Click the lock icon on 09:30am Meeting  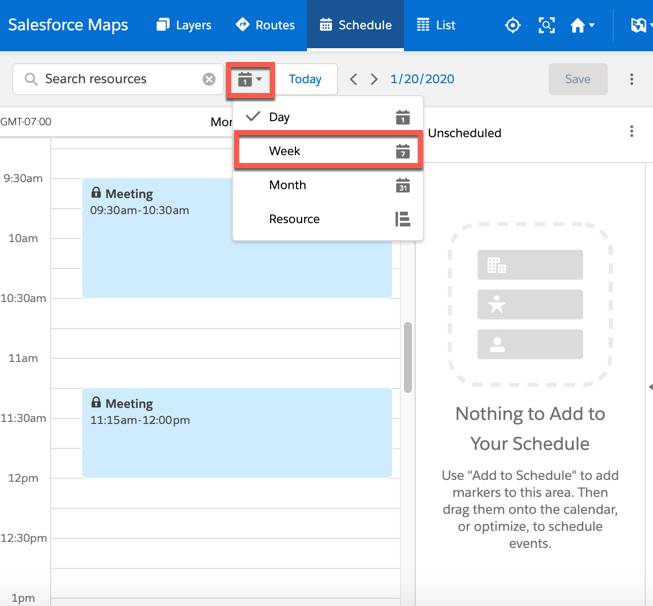[x=96, y=192]
